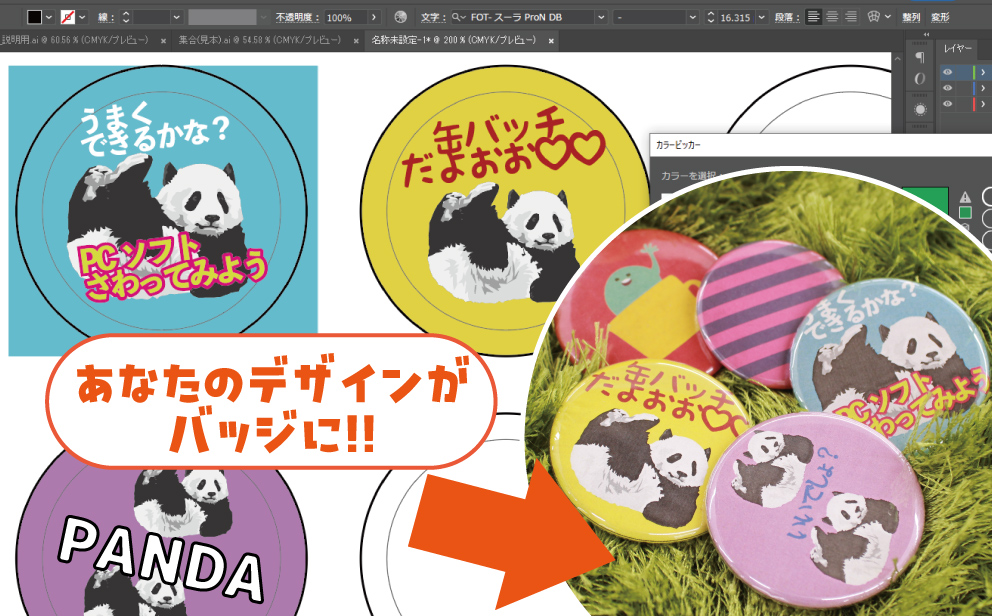Hide the top green-labeled layer
The height and width of the screenshot is (616, 992).
click(948, 72)
